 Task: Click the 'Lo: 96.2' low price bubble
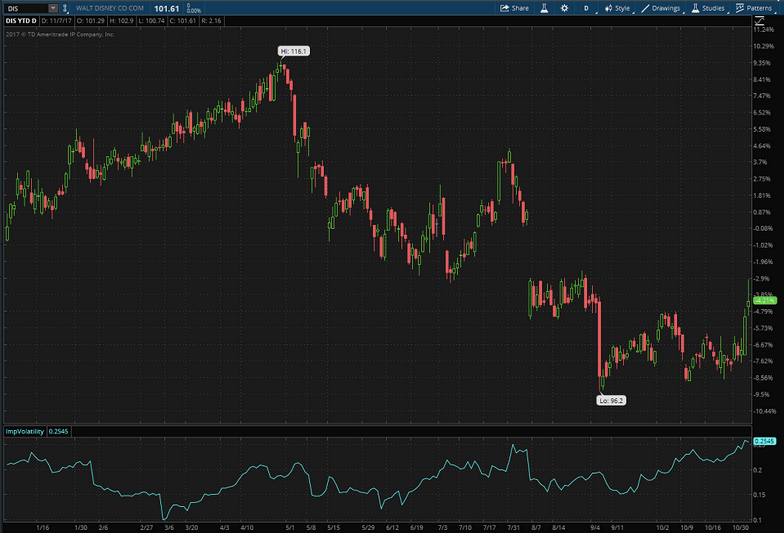[x=611, y=400]
